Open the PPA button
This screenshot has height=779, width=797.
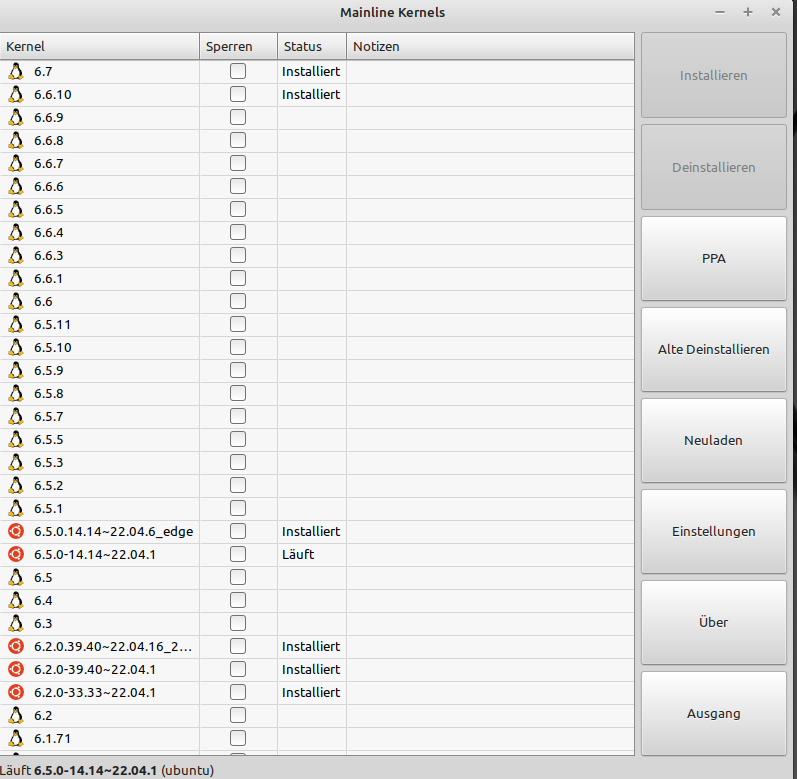[714, 258]
